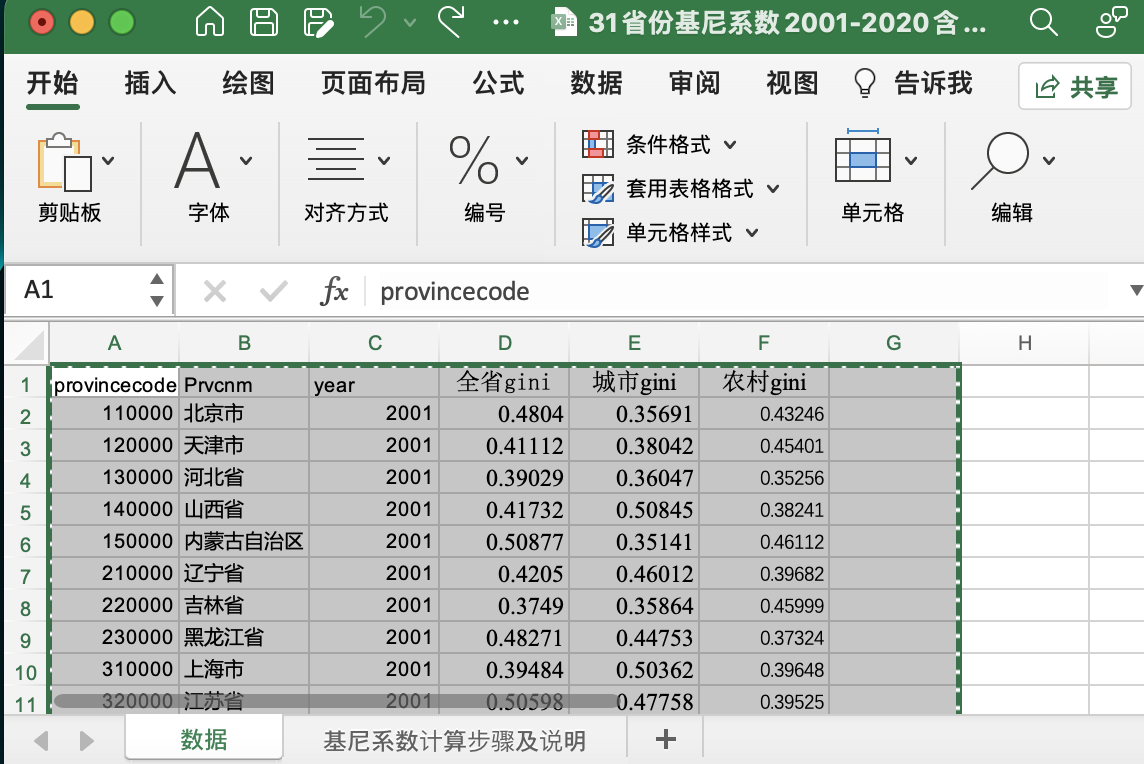Expand the 剪贴板 dropdown arrow

tap(108, 161)
